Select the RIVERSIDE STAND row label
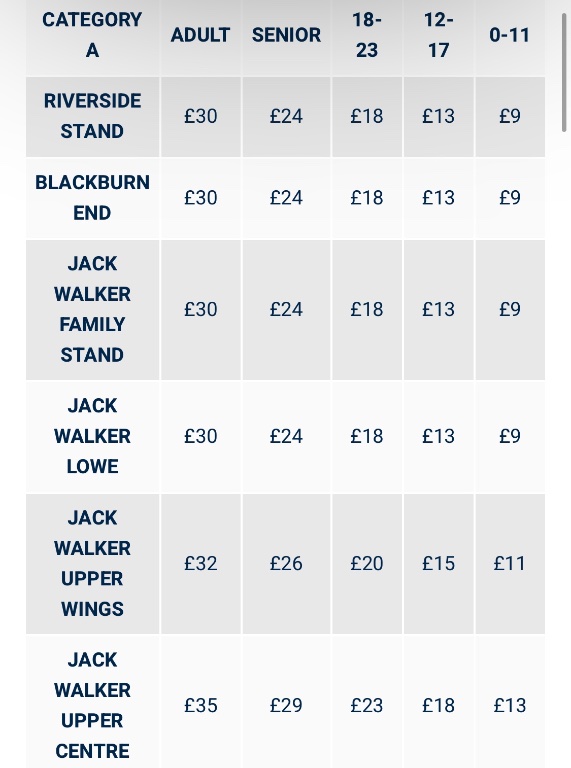 coord(92,117)
